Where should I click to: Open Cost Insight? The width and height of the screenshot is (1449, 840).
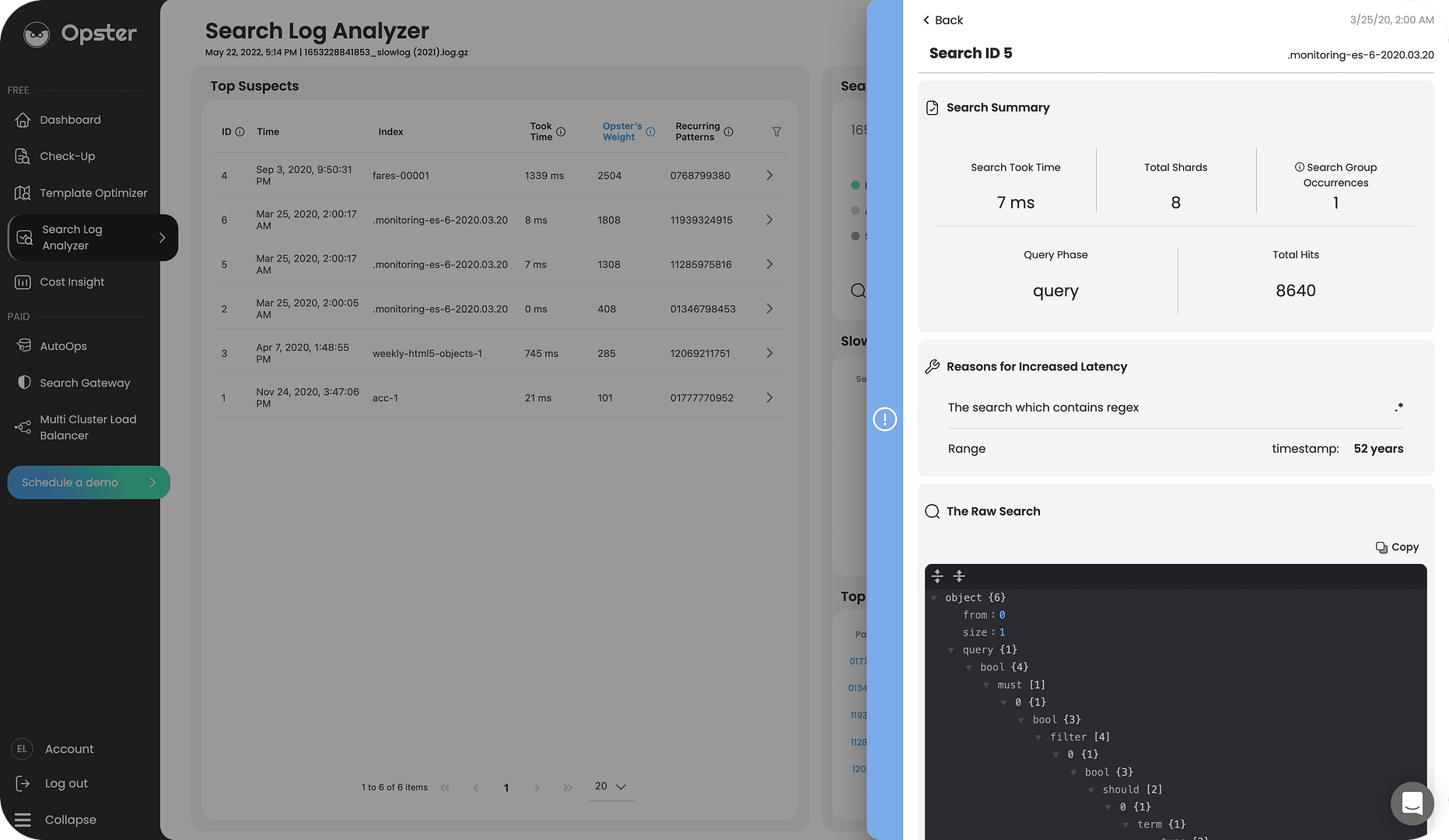pyautogui.click(x=73, y=282)
